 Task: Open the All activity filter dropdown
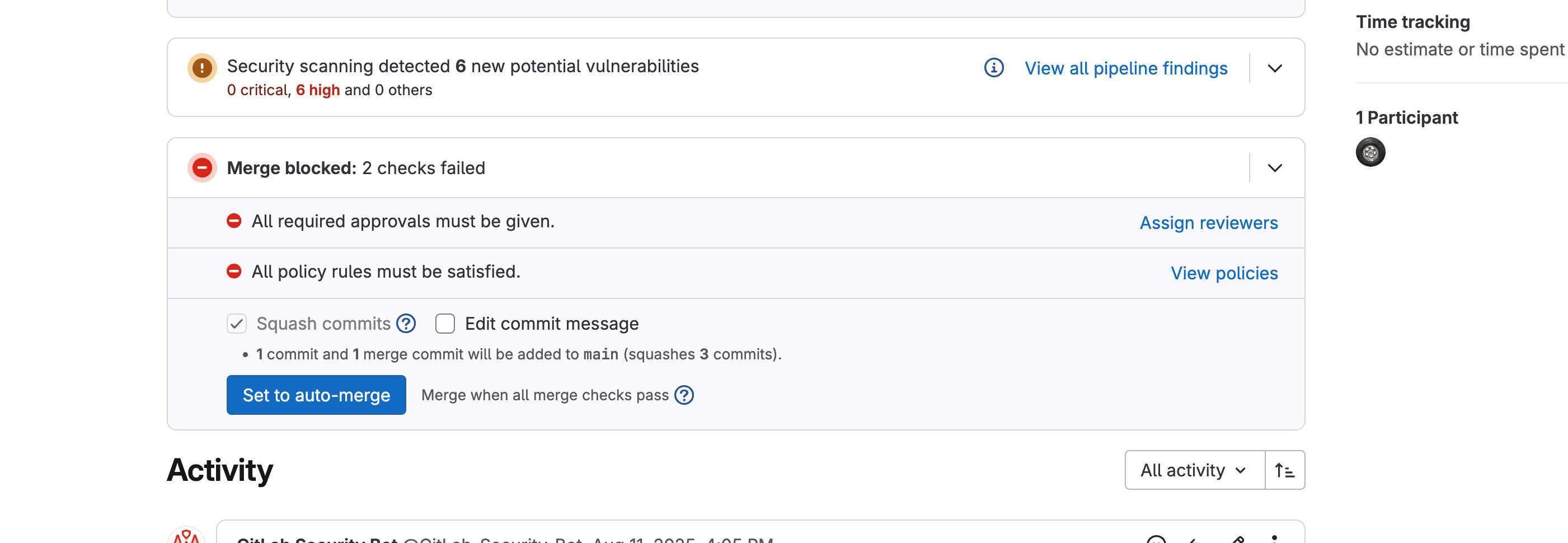coord(1194,470)
